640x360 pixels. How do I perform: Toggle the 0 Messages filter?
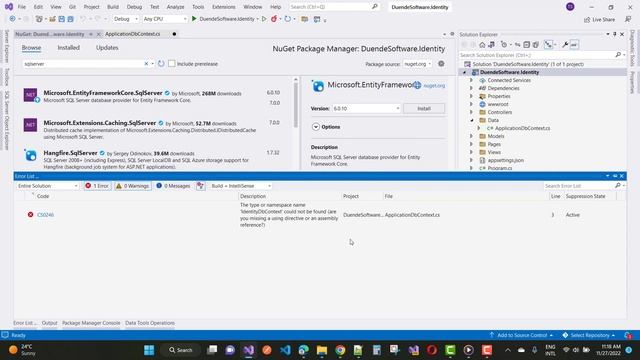coord(173,186)
